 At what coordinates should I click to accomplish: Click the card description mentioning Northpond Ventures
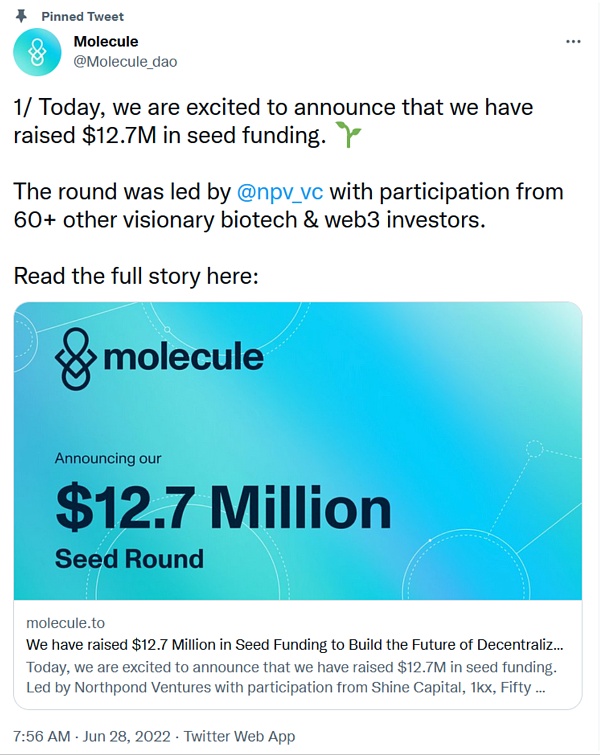coord(291,677)
